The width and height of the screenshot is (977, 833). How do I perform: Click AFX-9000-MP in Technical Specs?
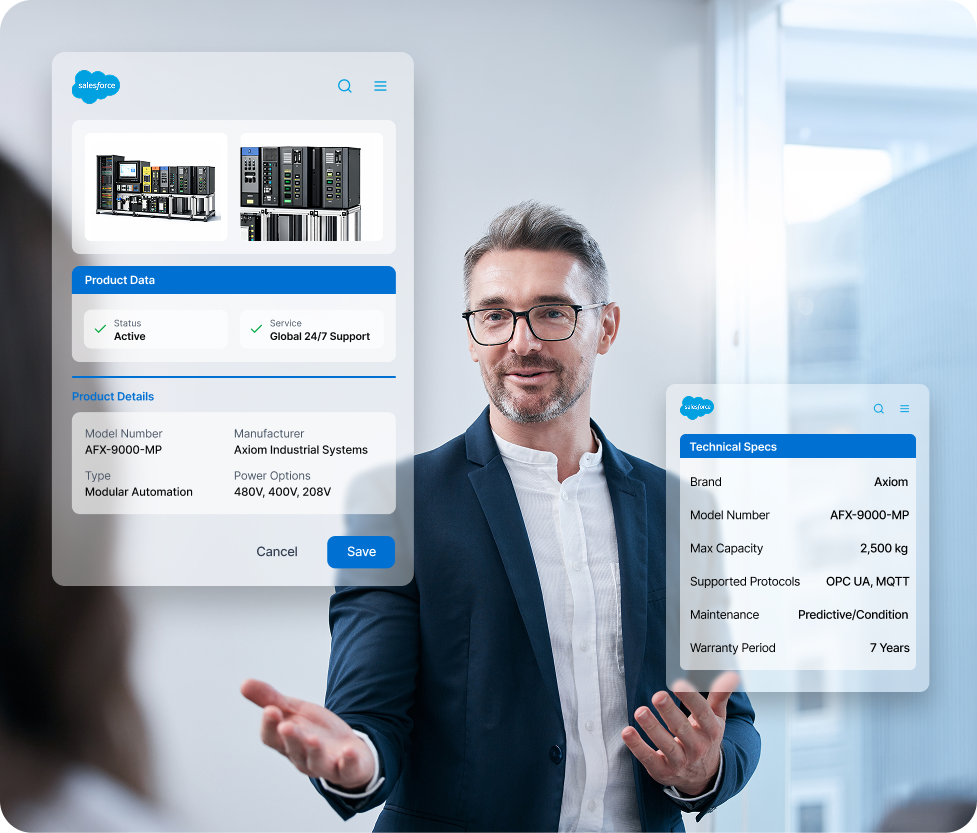(x=869, y=515)
